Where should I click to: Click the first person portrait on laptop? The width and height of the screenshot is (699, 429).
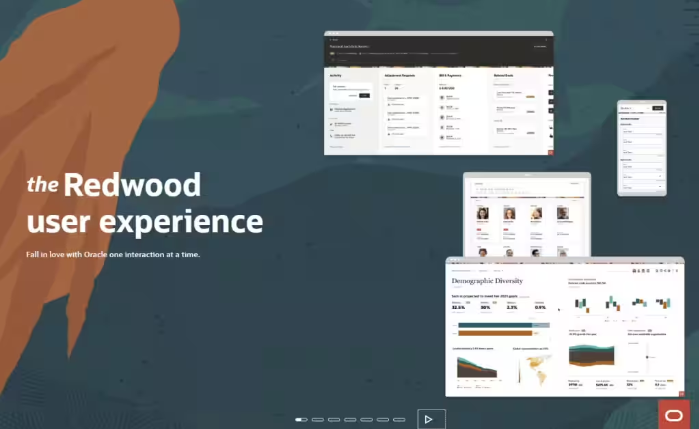coord(482,214)
